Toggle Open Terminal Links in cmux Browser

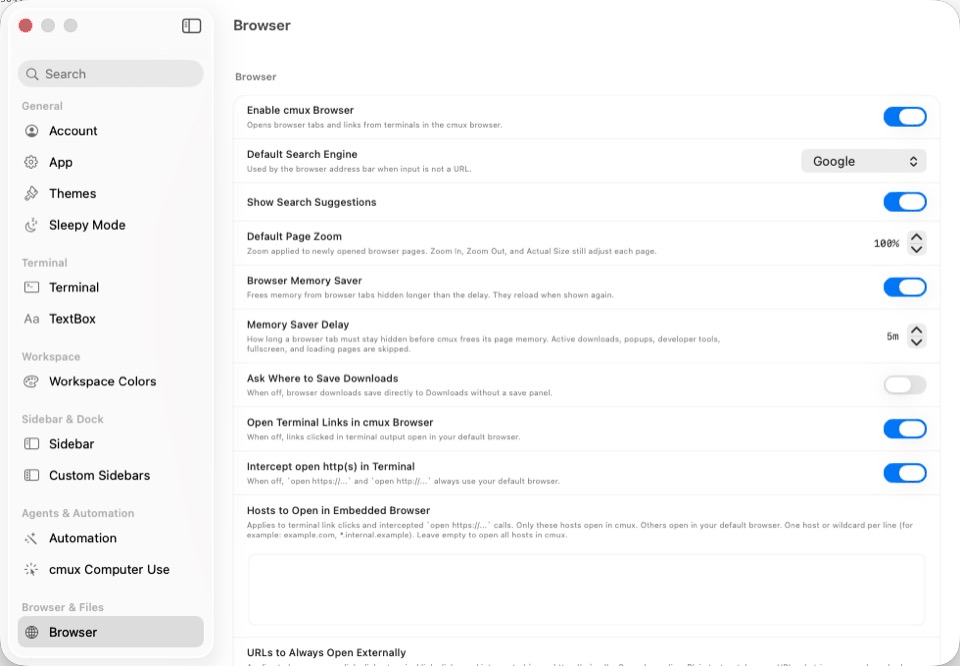coord(904,429)
